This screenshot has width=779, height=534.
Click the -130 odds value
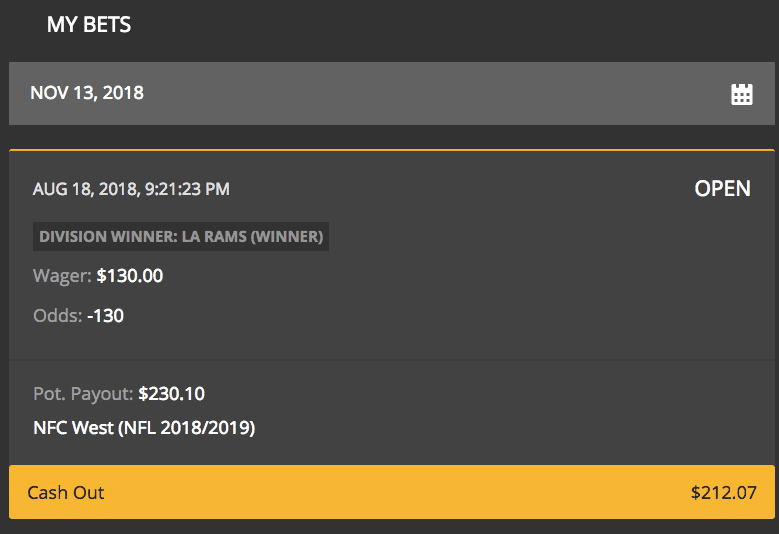106,316
